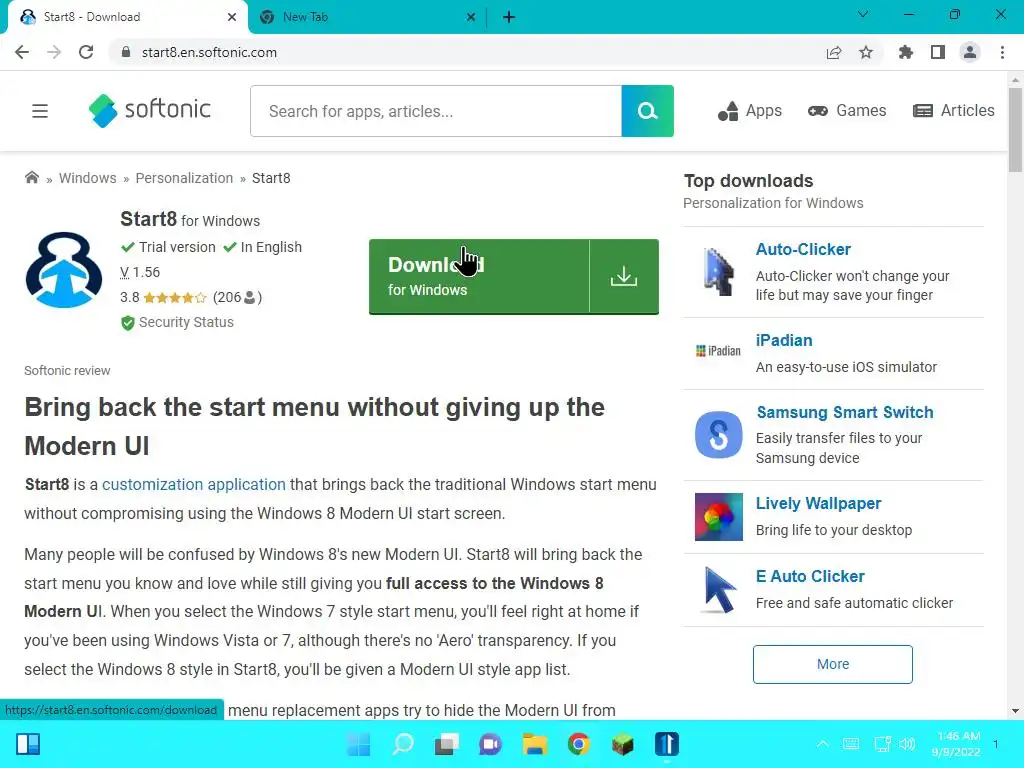Image resolution: width=1024 pixels, height=768 pixels.
Task: Go back in browser history
Action: [x=22, y=52]
